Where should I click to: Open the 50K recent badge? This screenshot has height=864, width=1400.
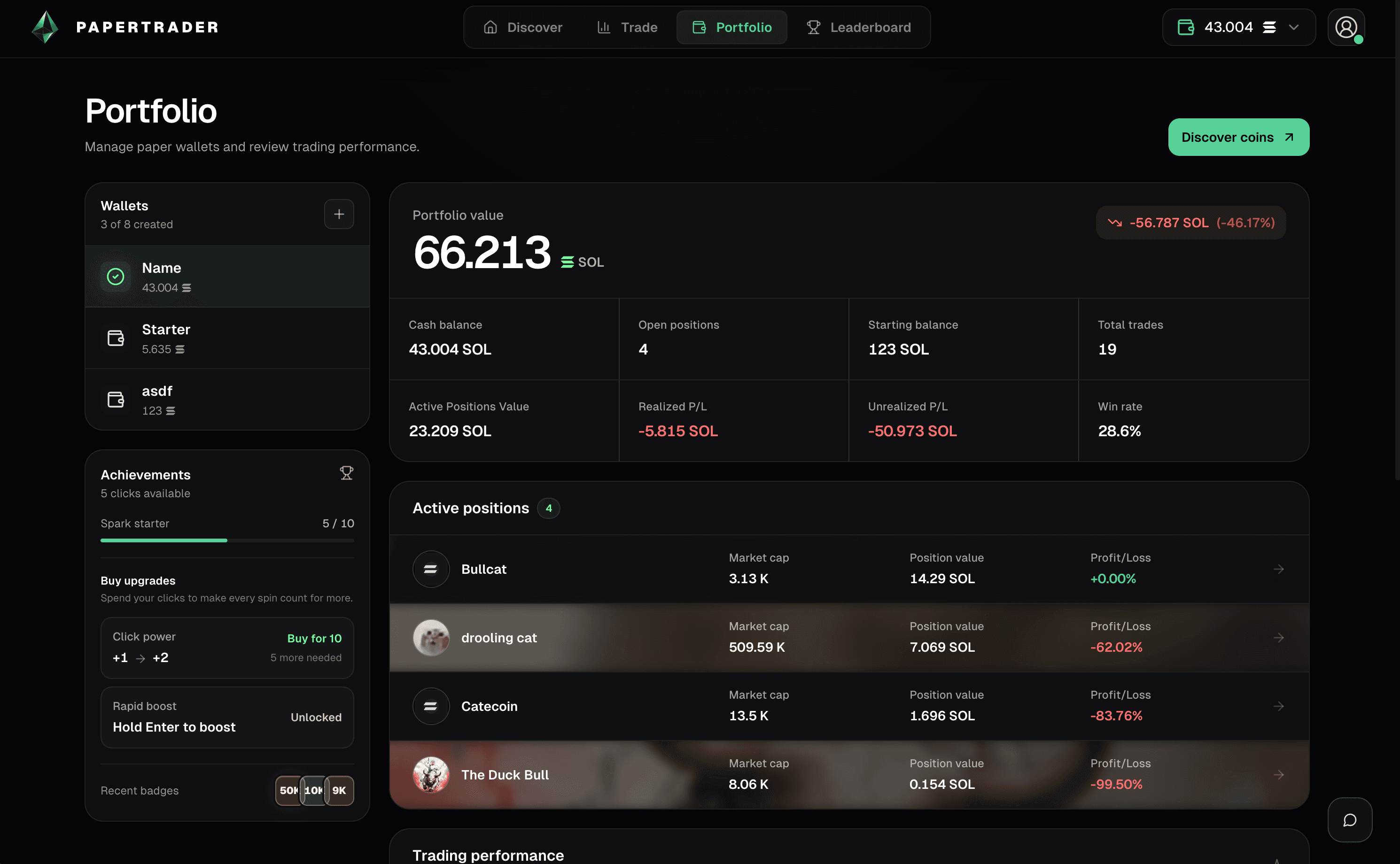click(288, 791)
